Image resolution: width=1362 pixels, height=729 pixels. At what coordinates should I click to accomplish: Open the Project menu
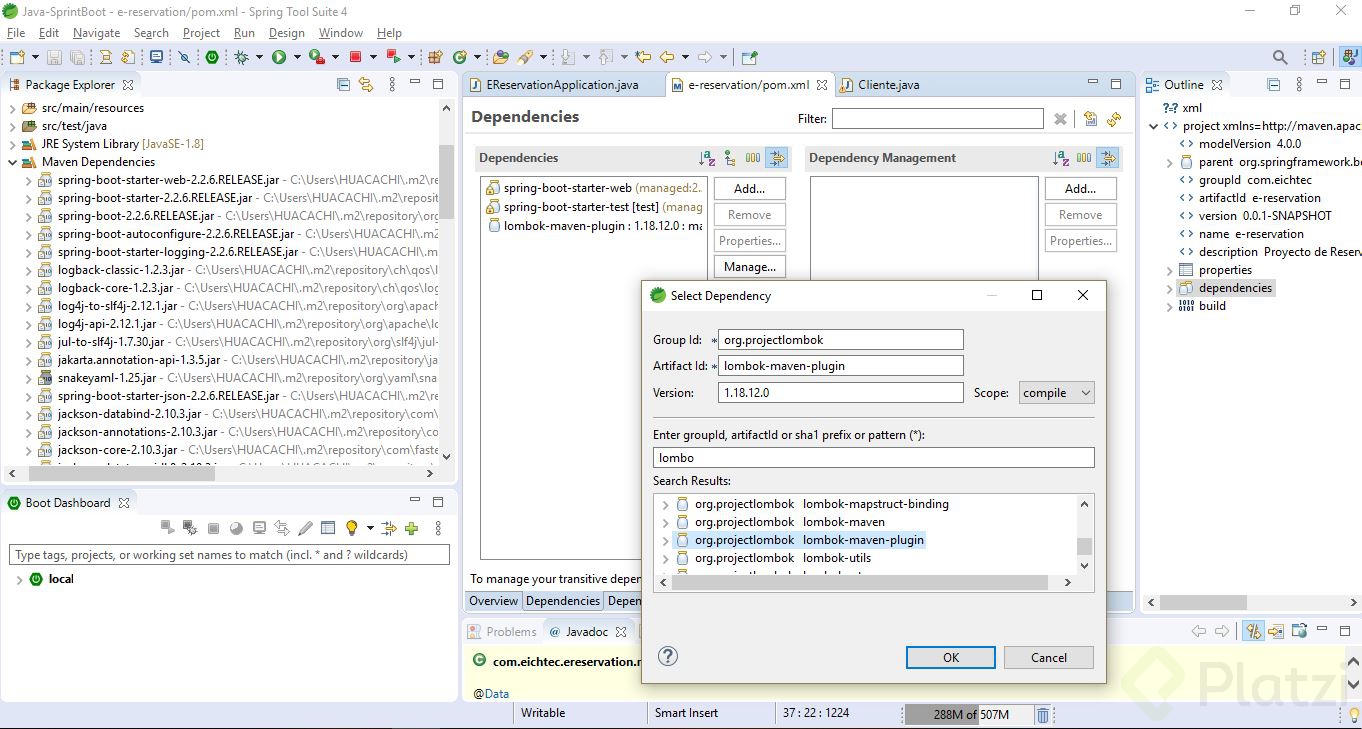[201, 33]
